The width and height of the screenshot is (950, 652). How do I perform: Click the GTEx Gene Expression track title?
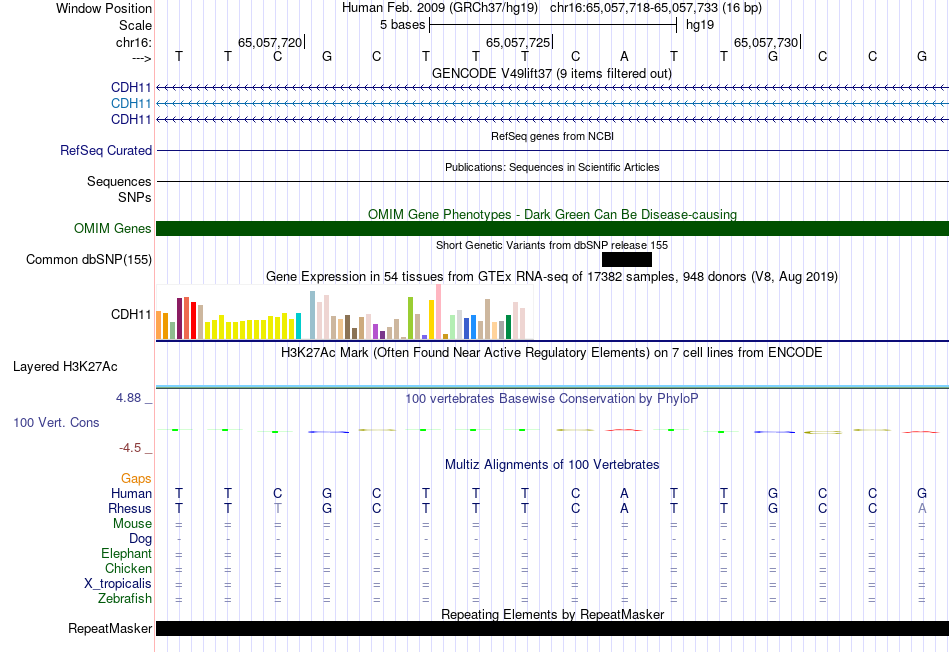[552, 277]
